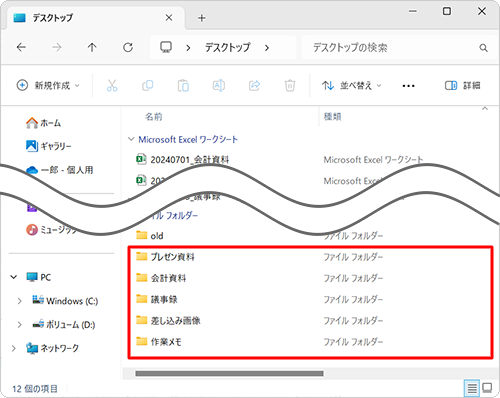Refresh the Desktop folder view
500x398 pixels.
pos(128,48)
